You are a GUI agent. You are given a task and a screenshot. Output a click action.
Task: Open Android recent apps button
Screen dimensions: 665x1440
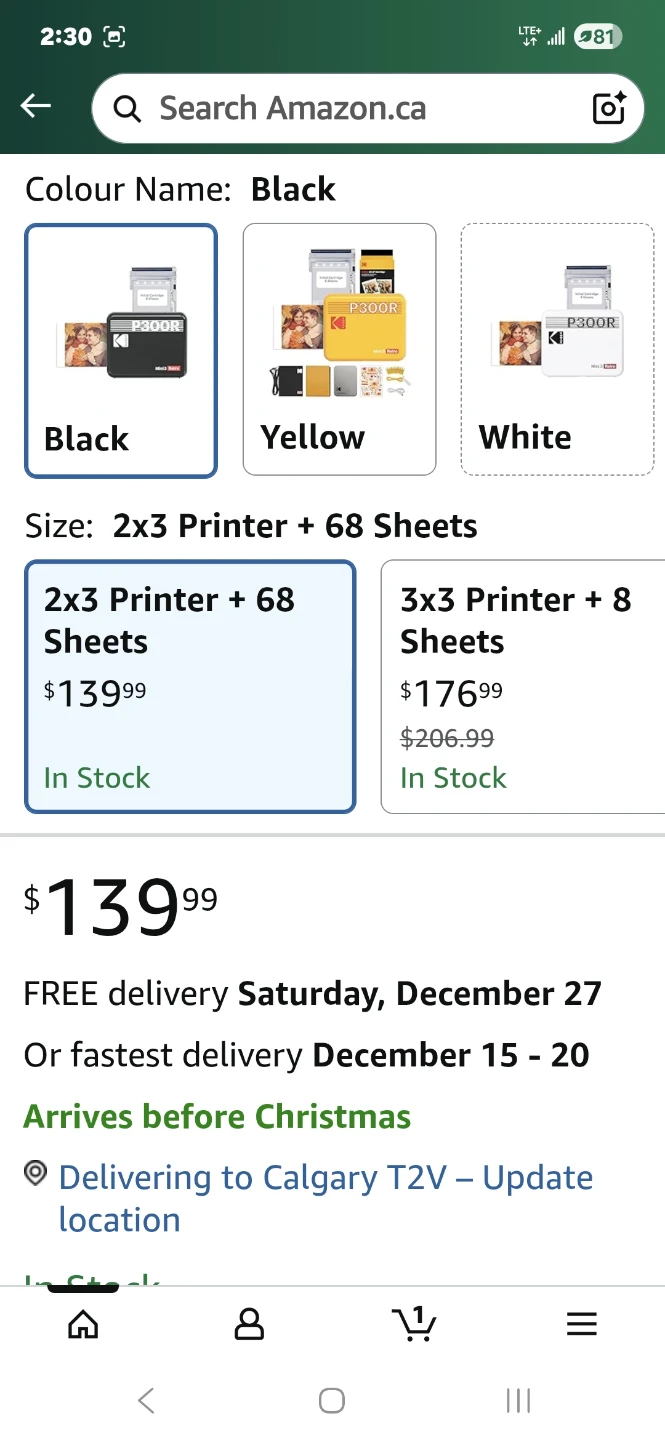pyautogui.click(x=518, y=1401)
